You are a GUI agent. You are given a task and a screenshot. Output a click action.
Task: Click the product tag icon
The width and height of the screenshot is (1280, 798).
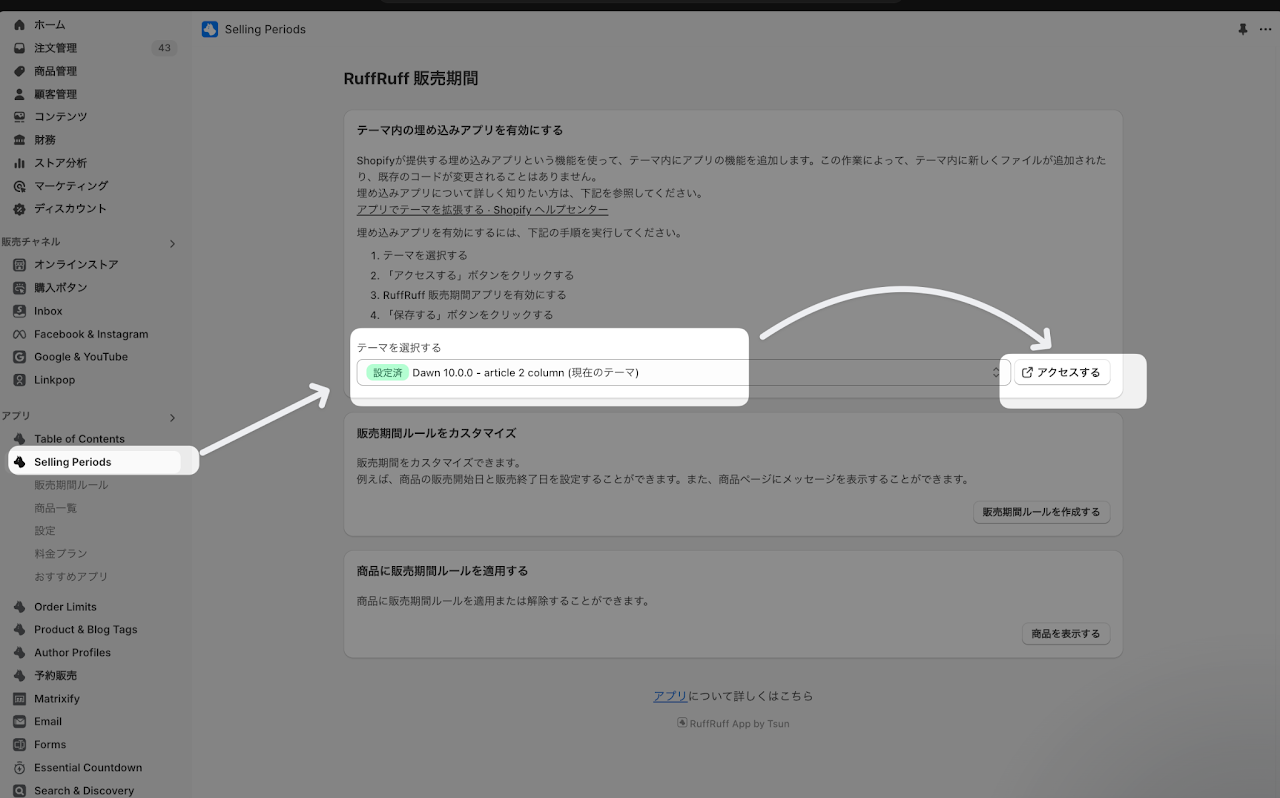[19, 71]
